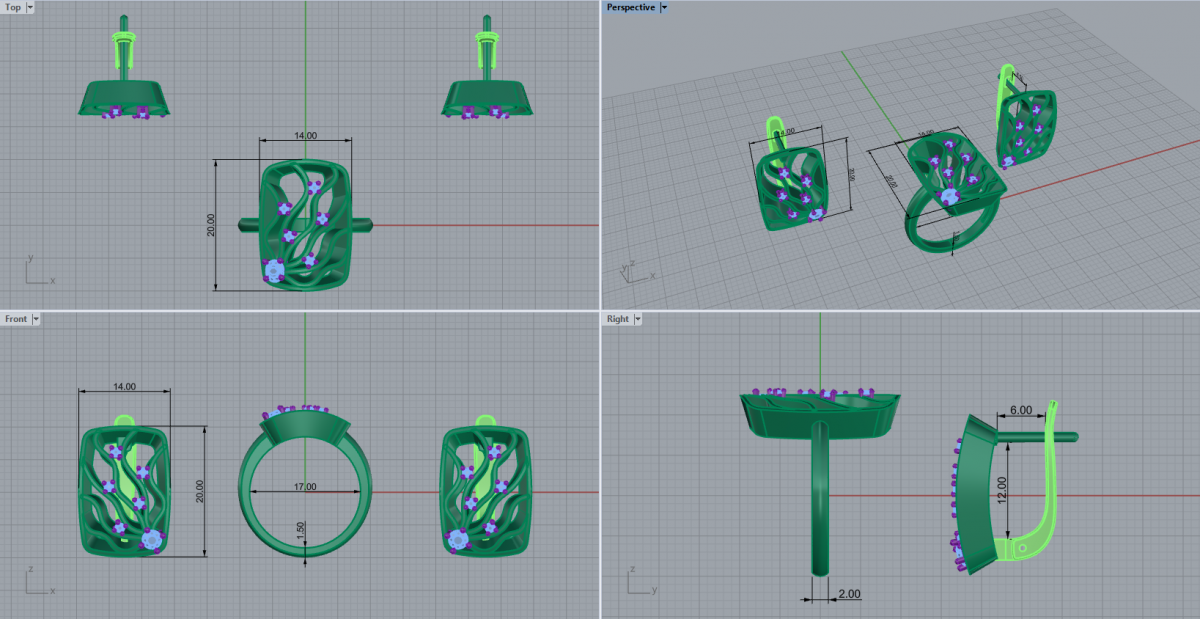Expand the Right viewport dropdown arrow
The height and width of the screenshot is (619, 1200).
(638, 319)
